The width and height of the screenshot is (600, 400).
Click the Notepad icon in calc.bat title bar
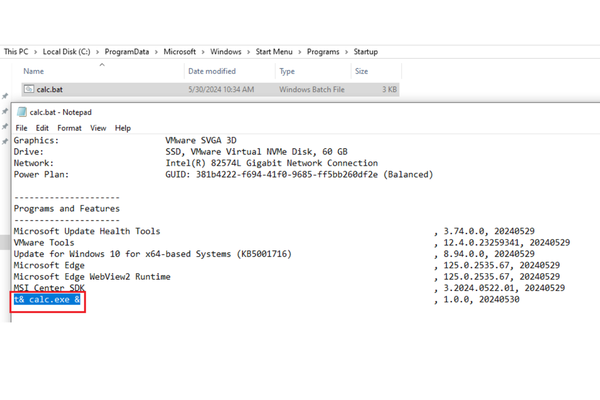pos(22,112)
